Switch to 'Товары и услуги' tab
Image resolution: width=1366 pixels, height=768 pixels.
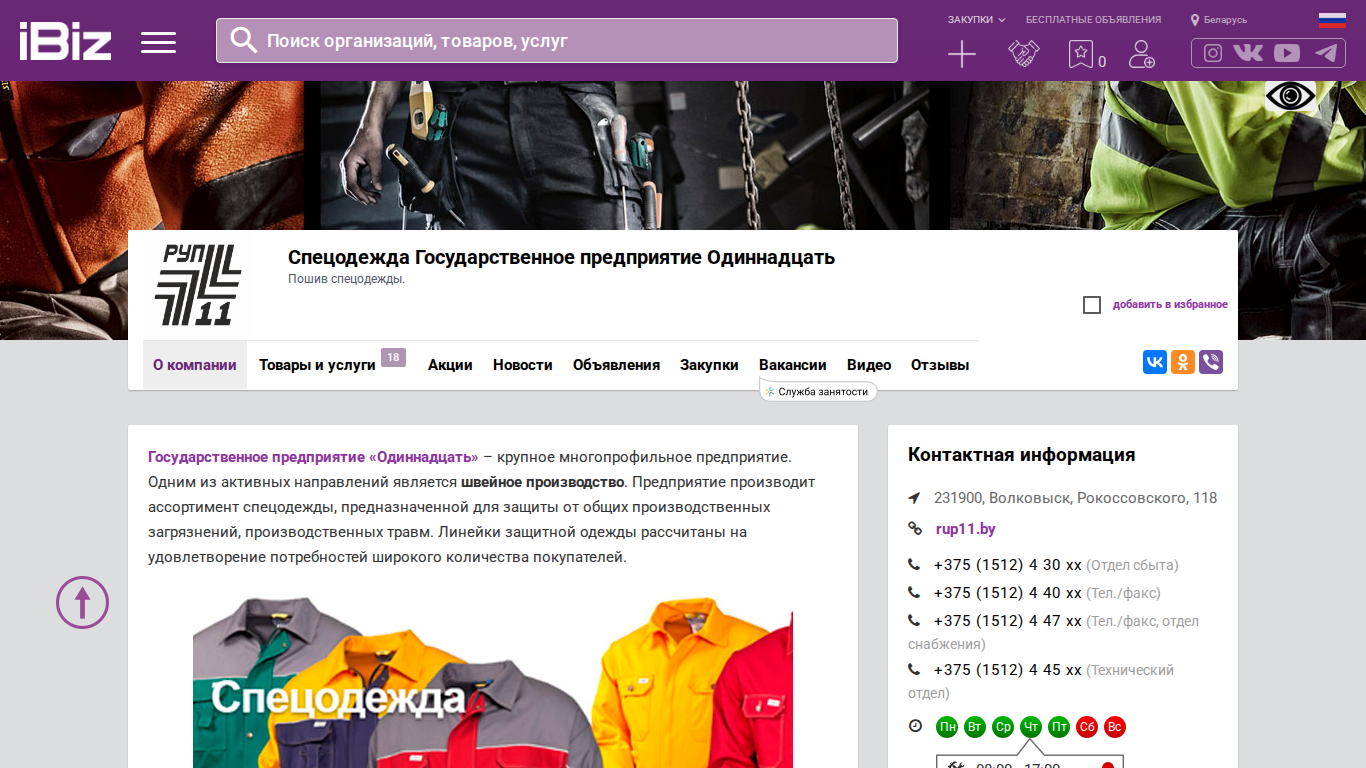(317, 365)
